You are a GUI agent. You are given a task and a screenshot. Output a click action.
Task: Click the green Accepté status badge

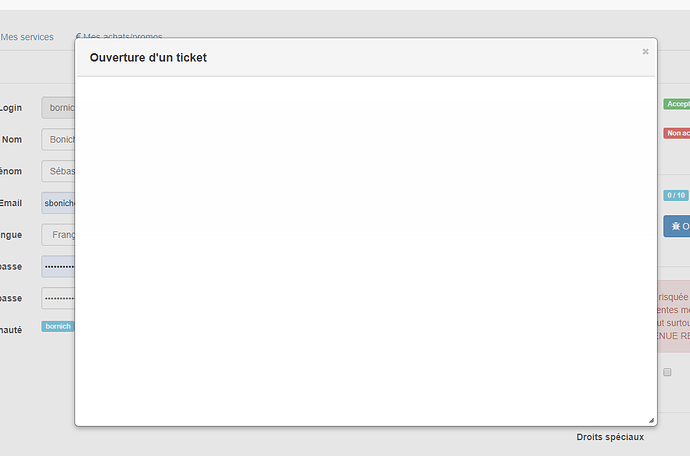(x=677, y=104)
